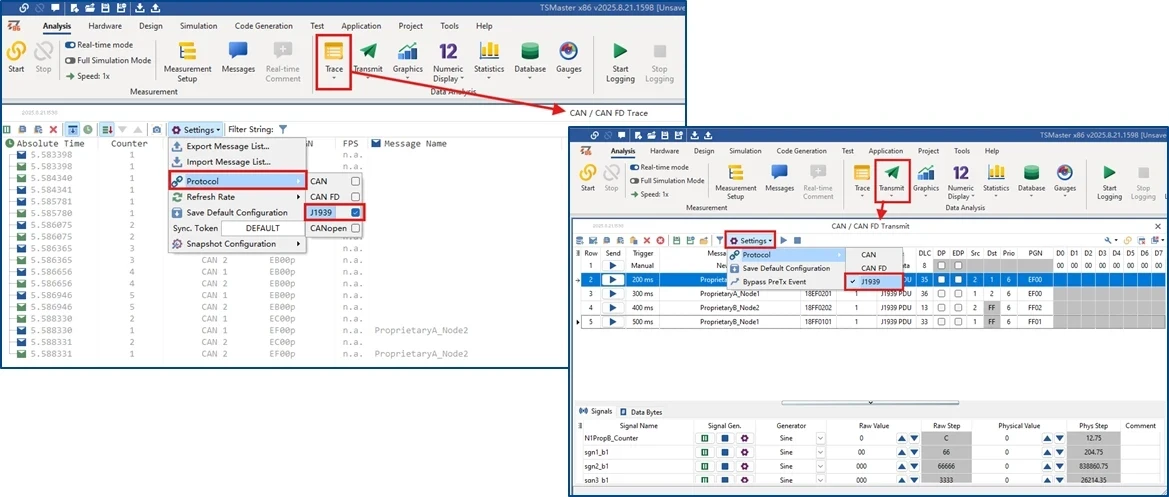Select J1939 in transmit protocol submenu
The width and height of the screenshot is (1169, 497).
[x=874, y=281]
